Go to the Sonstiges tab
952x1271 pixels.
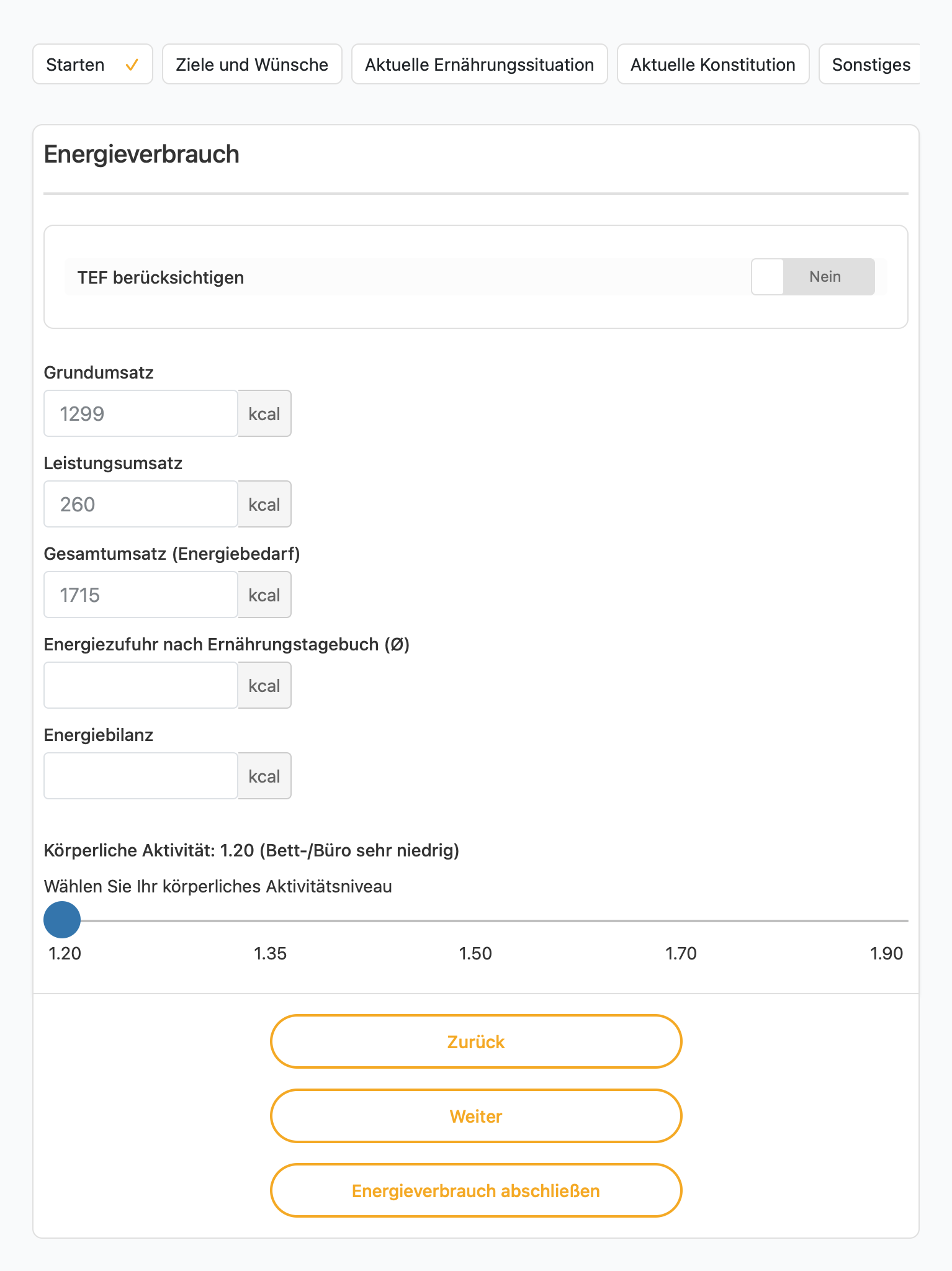pos(870,64)
